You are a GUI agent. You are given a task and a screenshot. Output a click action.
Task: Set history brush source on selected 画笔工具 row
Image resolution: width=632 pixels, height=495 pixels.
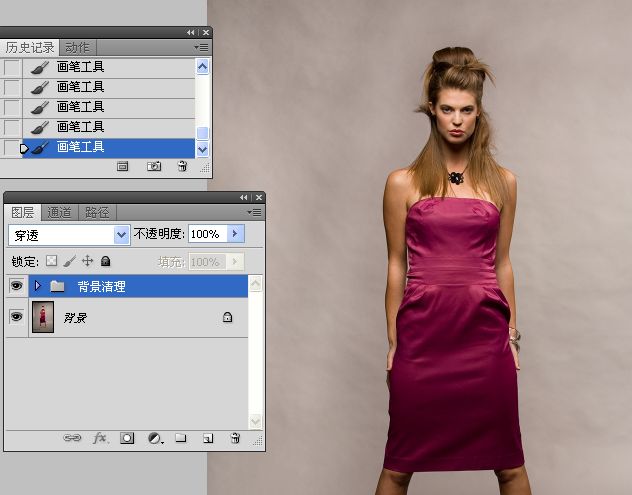click(x=10, y=148)
